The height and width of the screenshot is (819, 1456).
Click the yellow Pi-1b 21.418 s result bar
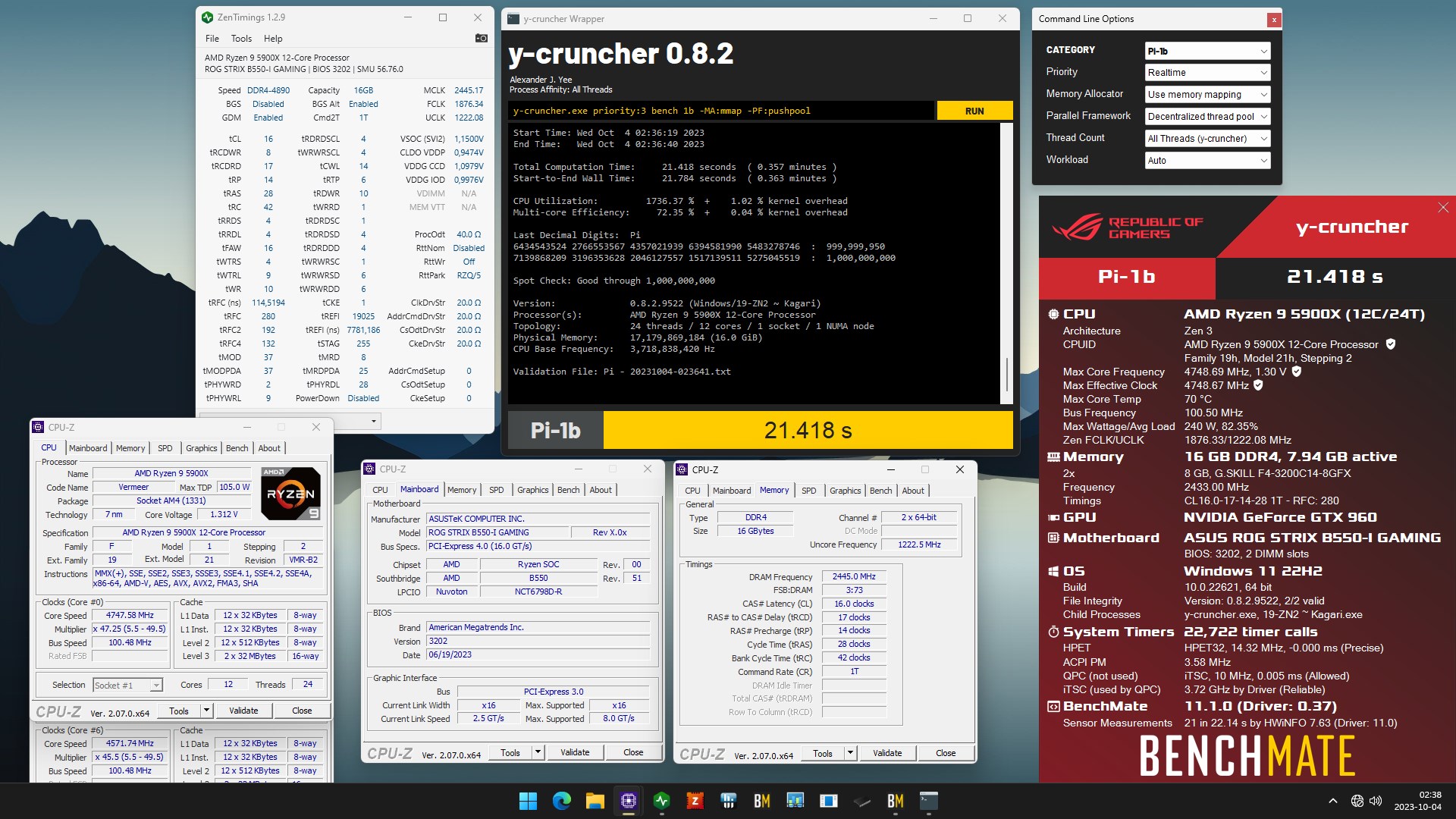tap(808, 430)
